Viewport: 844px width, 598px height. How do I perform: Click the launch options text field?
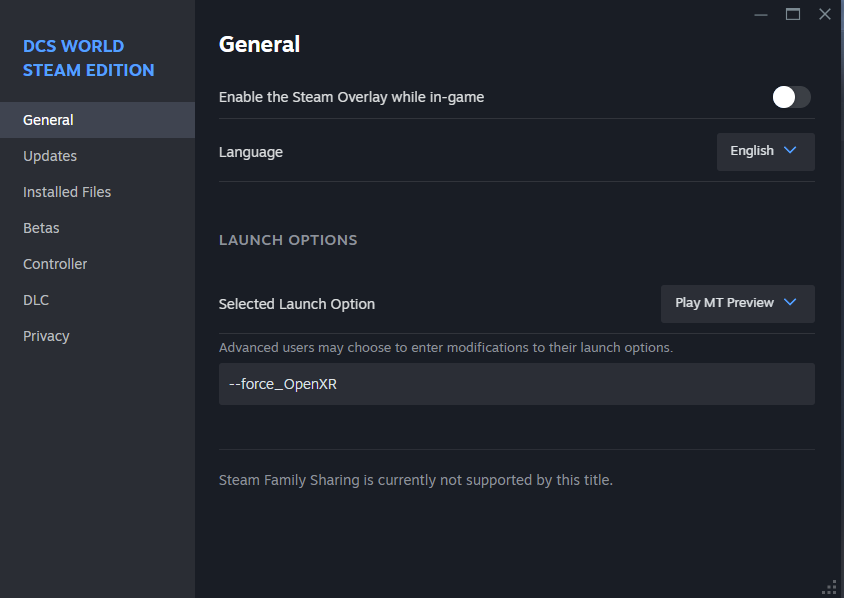pos(516,384)
